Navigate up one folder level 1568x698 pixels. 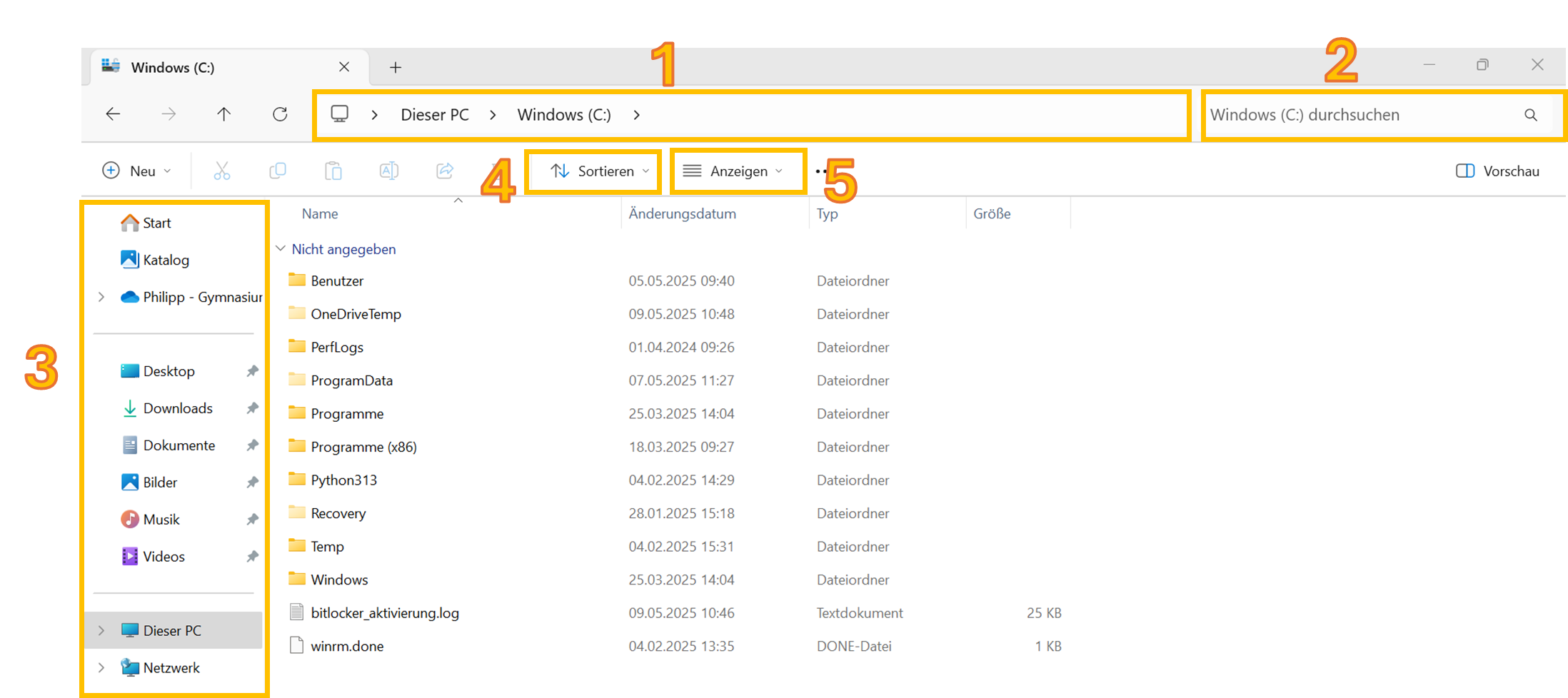pos(224,114)
